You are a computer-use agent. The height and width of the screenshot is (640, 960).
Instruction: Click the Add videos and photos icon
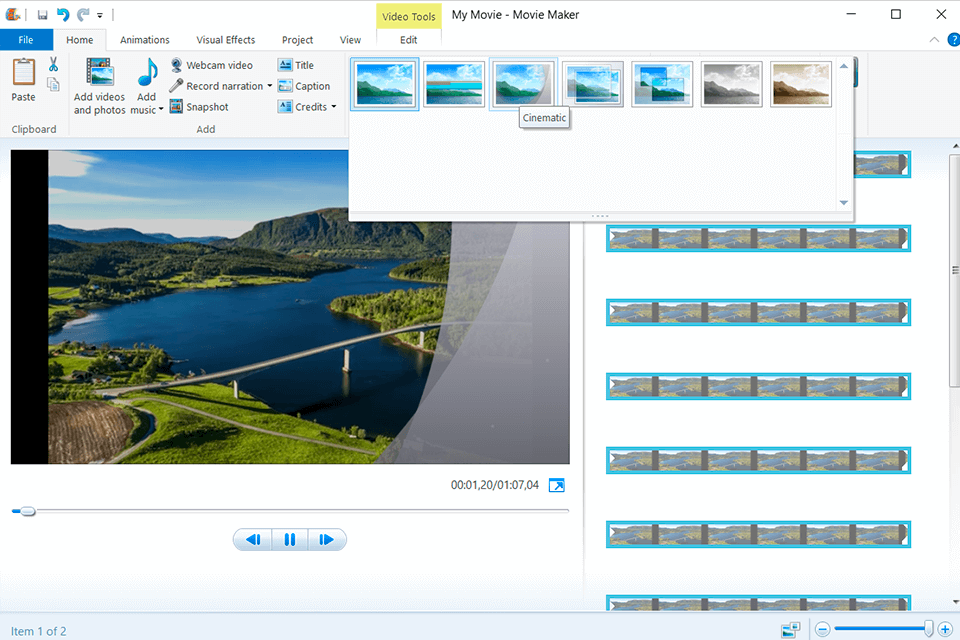coord(99,74)
